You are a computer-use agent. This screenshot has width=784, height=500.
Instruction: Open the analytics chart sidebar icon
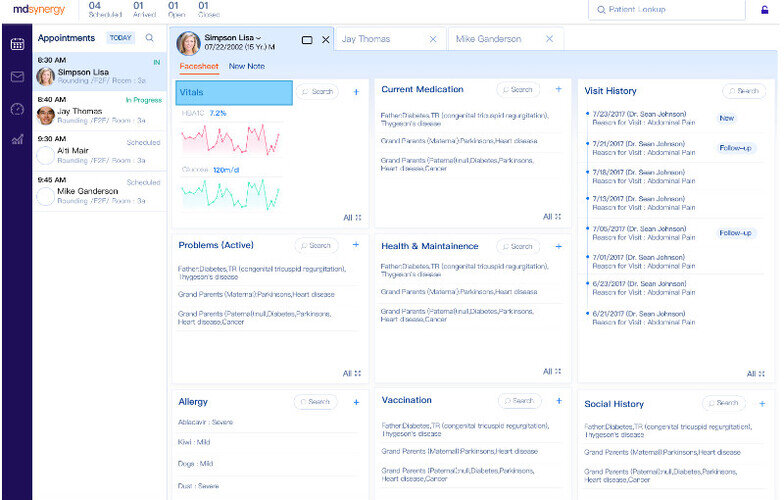tap(17, 139)
